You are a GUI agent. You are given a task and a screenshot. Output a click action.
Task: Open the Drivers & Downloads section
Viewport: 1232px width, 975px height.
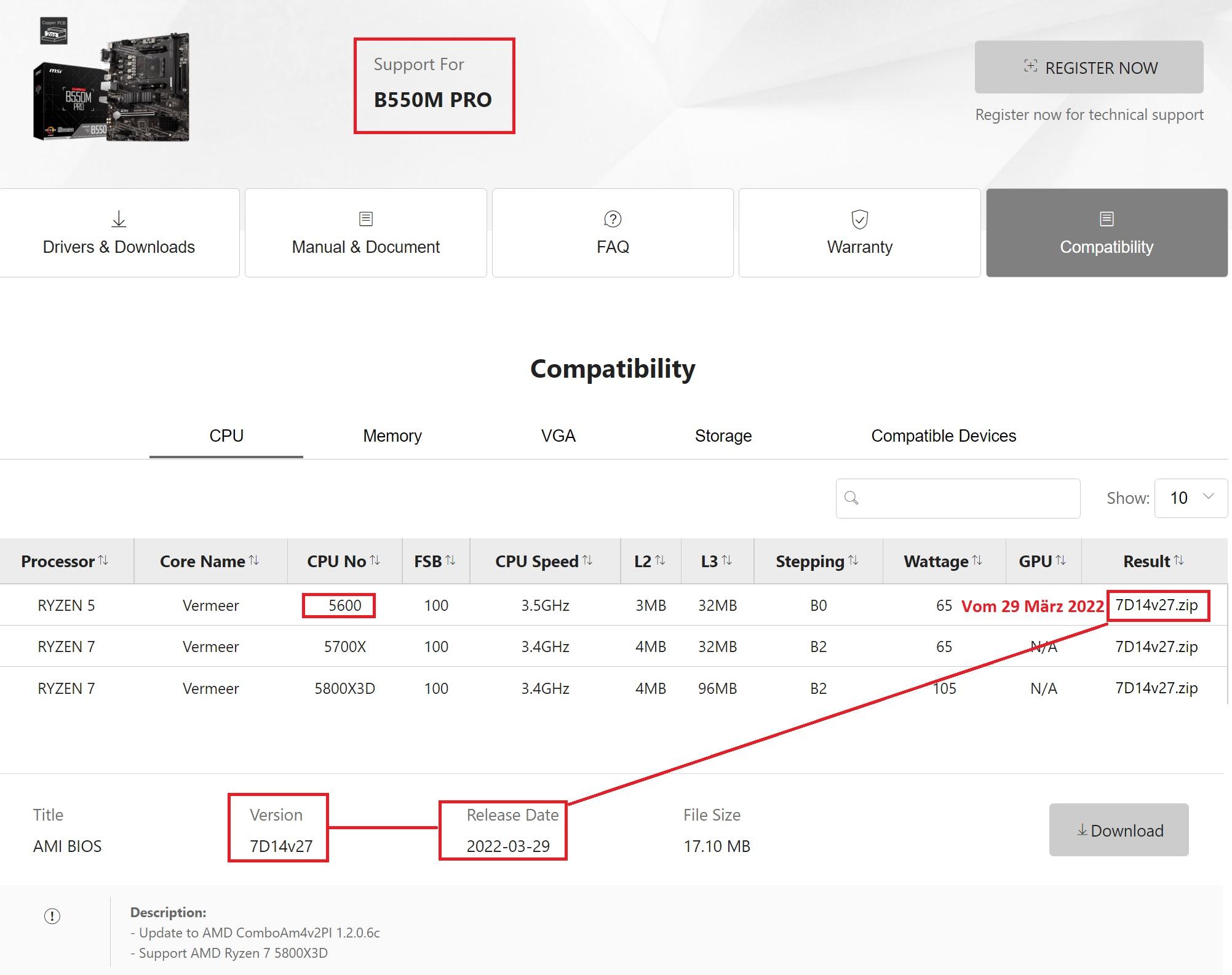tap(119, 233)
